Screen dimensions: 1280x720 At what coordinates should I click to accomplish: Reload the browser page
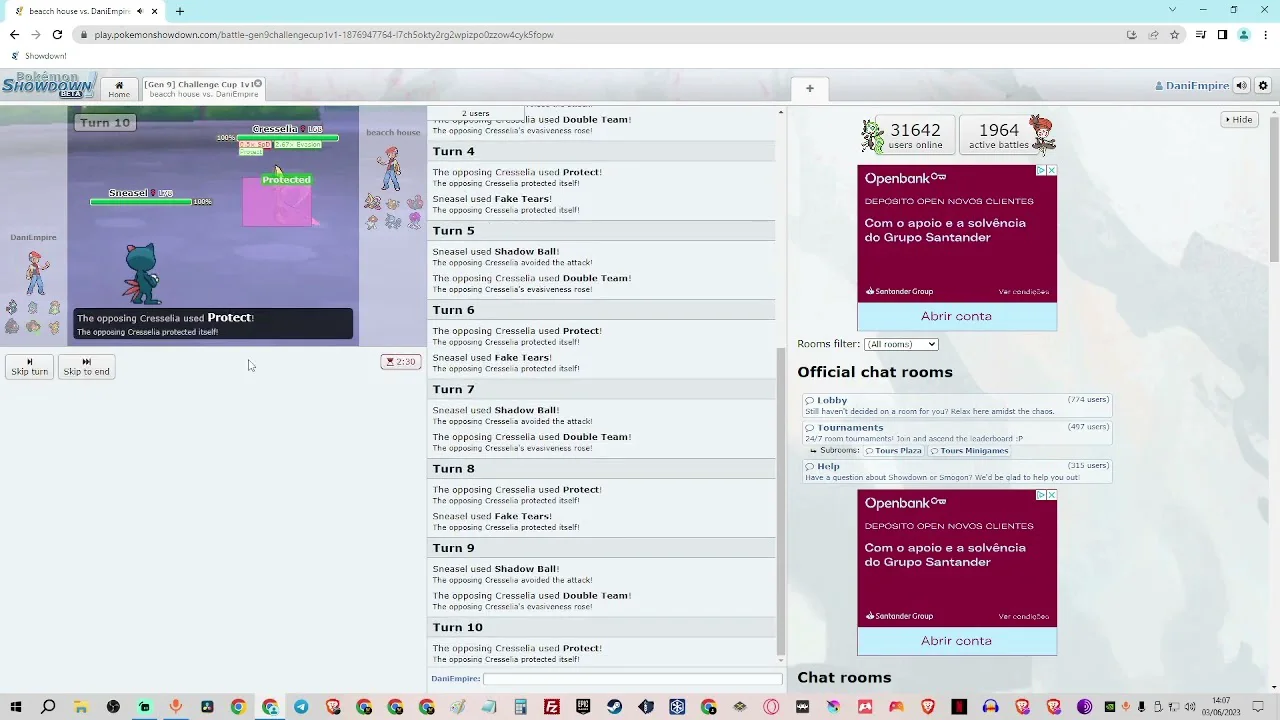(57, 35)
